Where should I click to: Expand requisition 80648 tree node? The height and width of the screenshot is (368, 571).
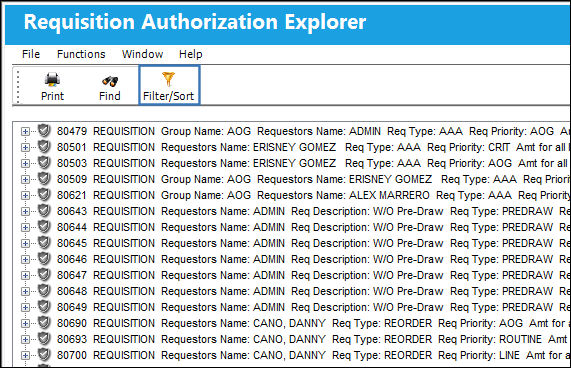[25, 292]
